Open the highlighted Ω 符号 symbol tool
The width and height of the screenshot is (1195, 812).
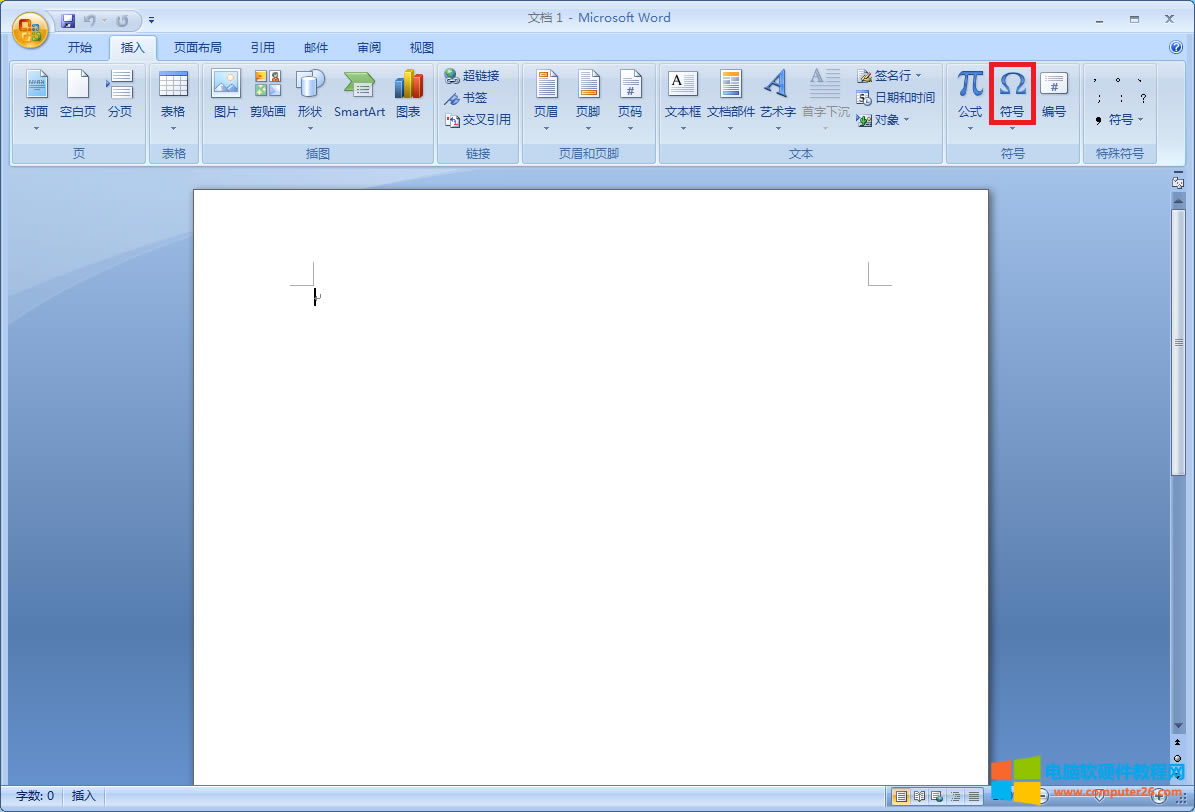point(1012,92)
